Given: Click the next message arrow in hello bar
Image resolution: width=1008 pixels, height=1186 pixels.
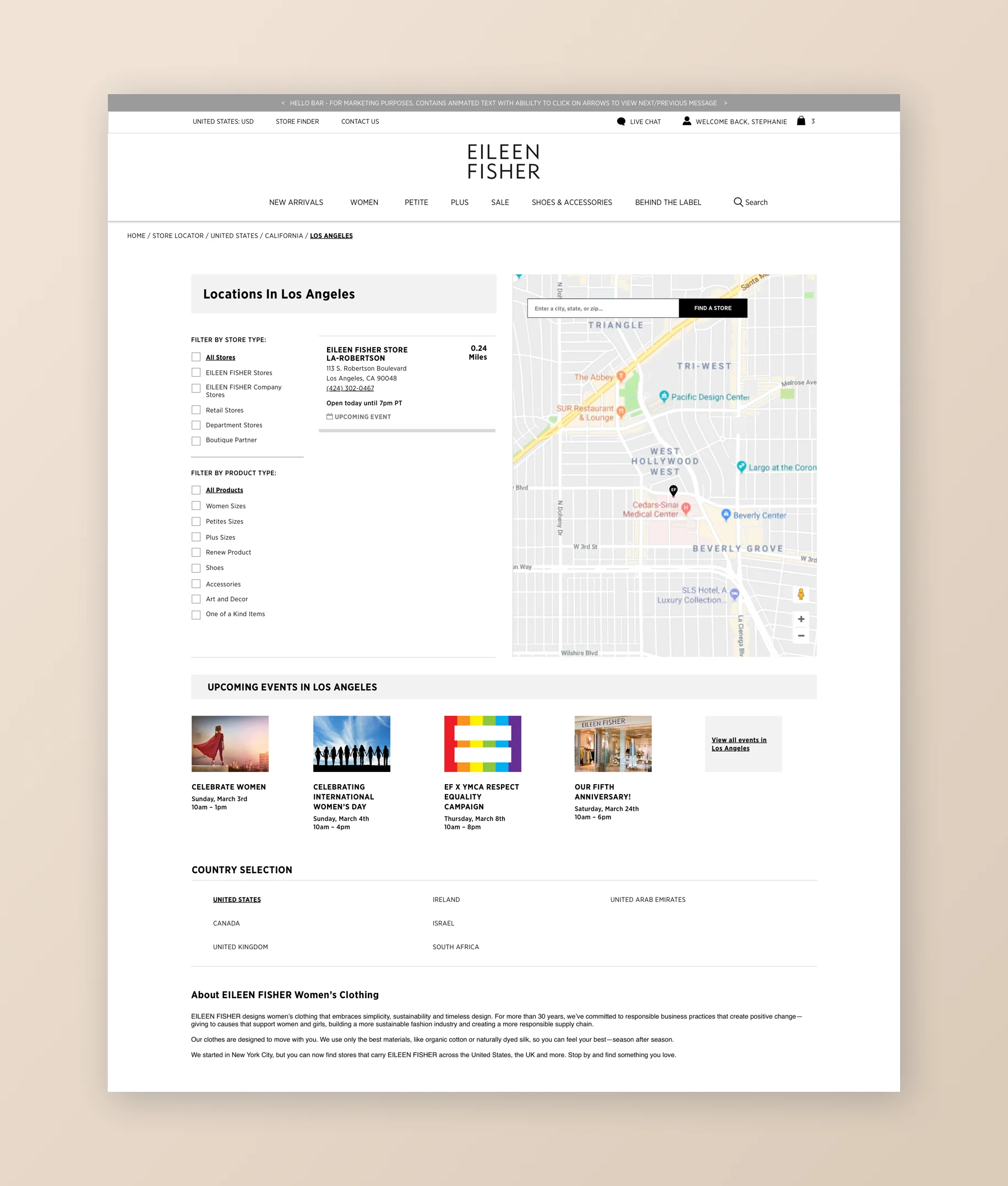Looking at the screenshot, I should (x=726, y=104).
